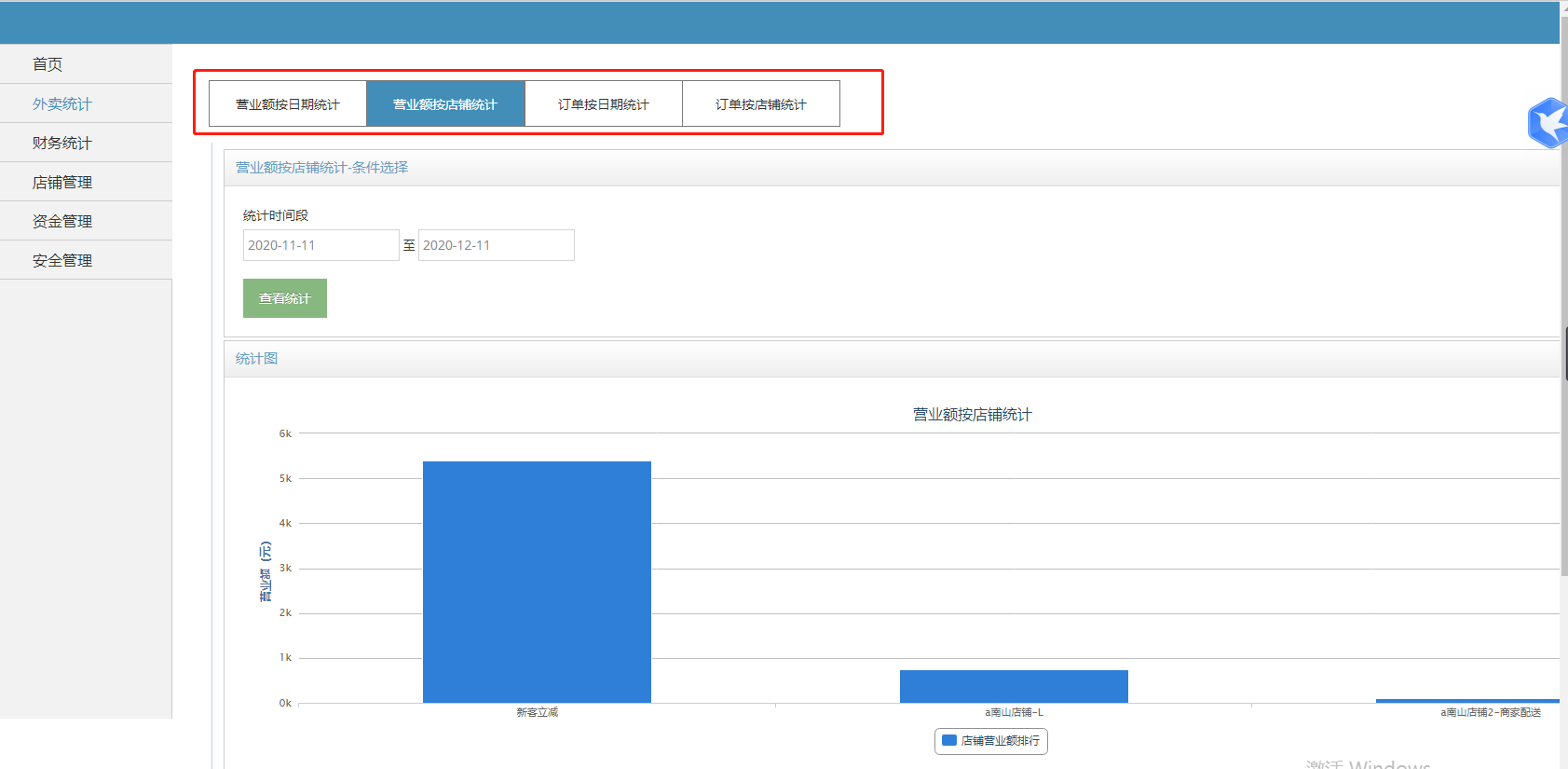Screen dimensions: 1568x769
Task: Click the blue bird floating icon
Action: (x=1548, y=123)
